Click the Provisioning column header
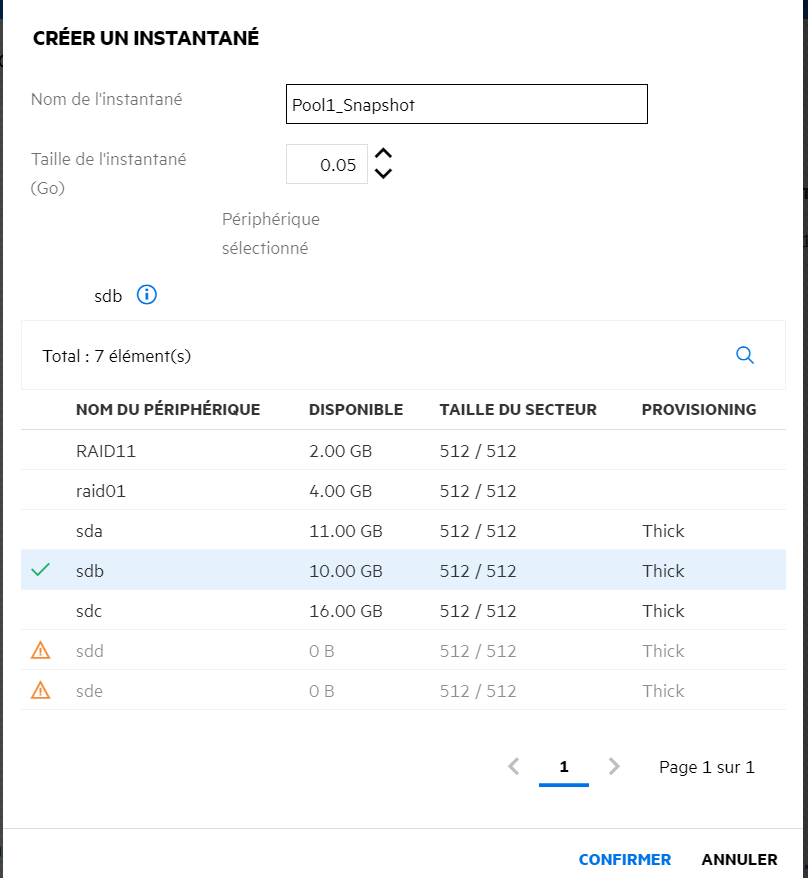Screen dimensions: 808x878 tap(698, 409)
